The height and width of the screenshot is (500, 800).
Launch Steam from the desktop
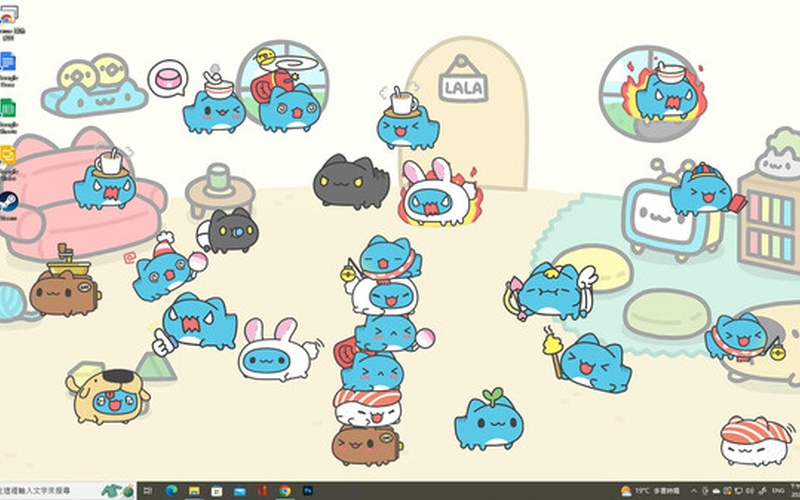click(8, 205)
